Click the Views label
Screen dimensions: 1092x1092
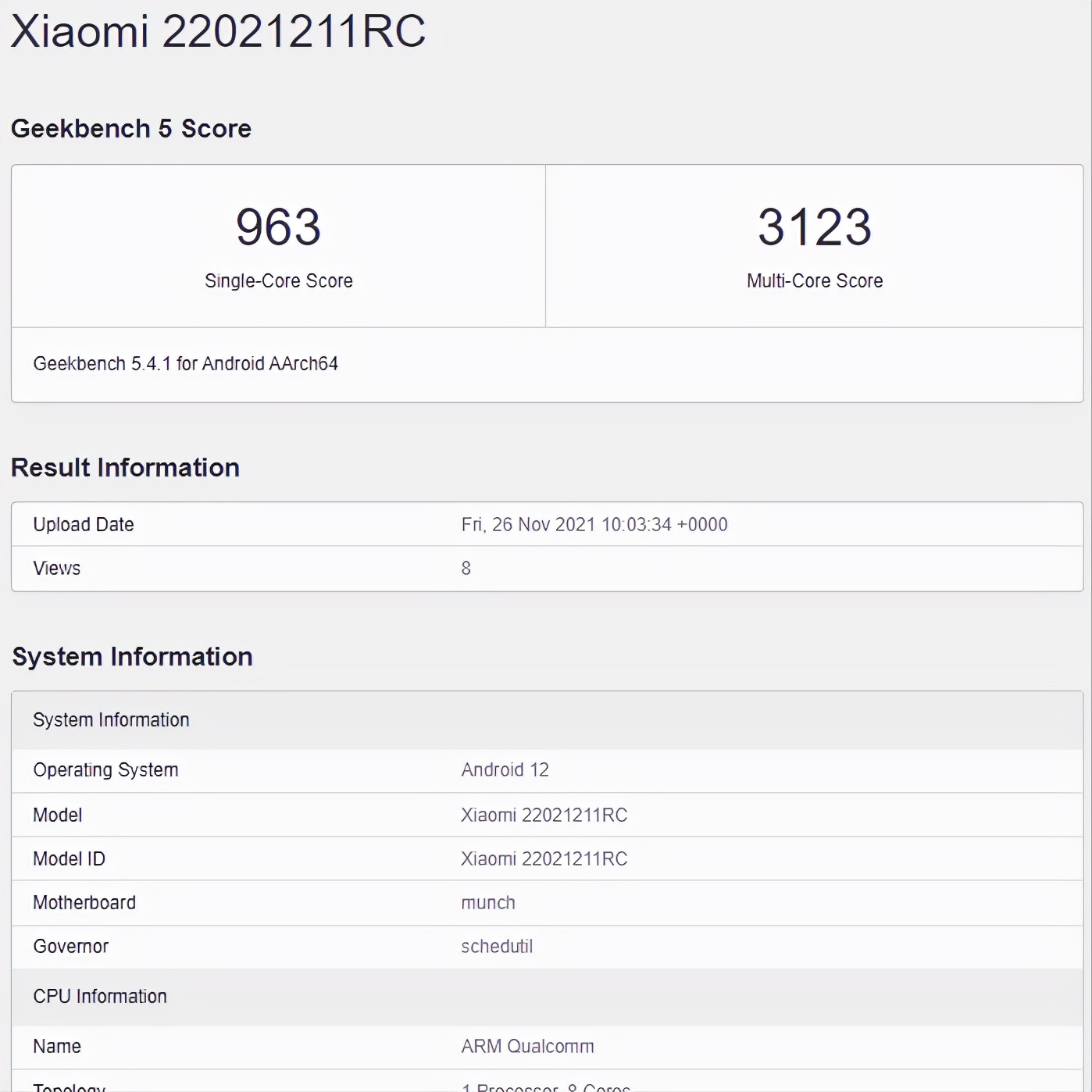(x=57, y=568)
